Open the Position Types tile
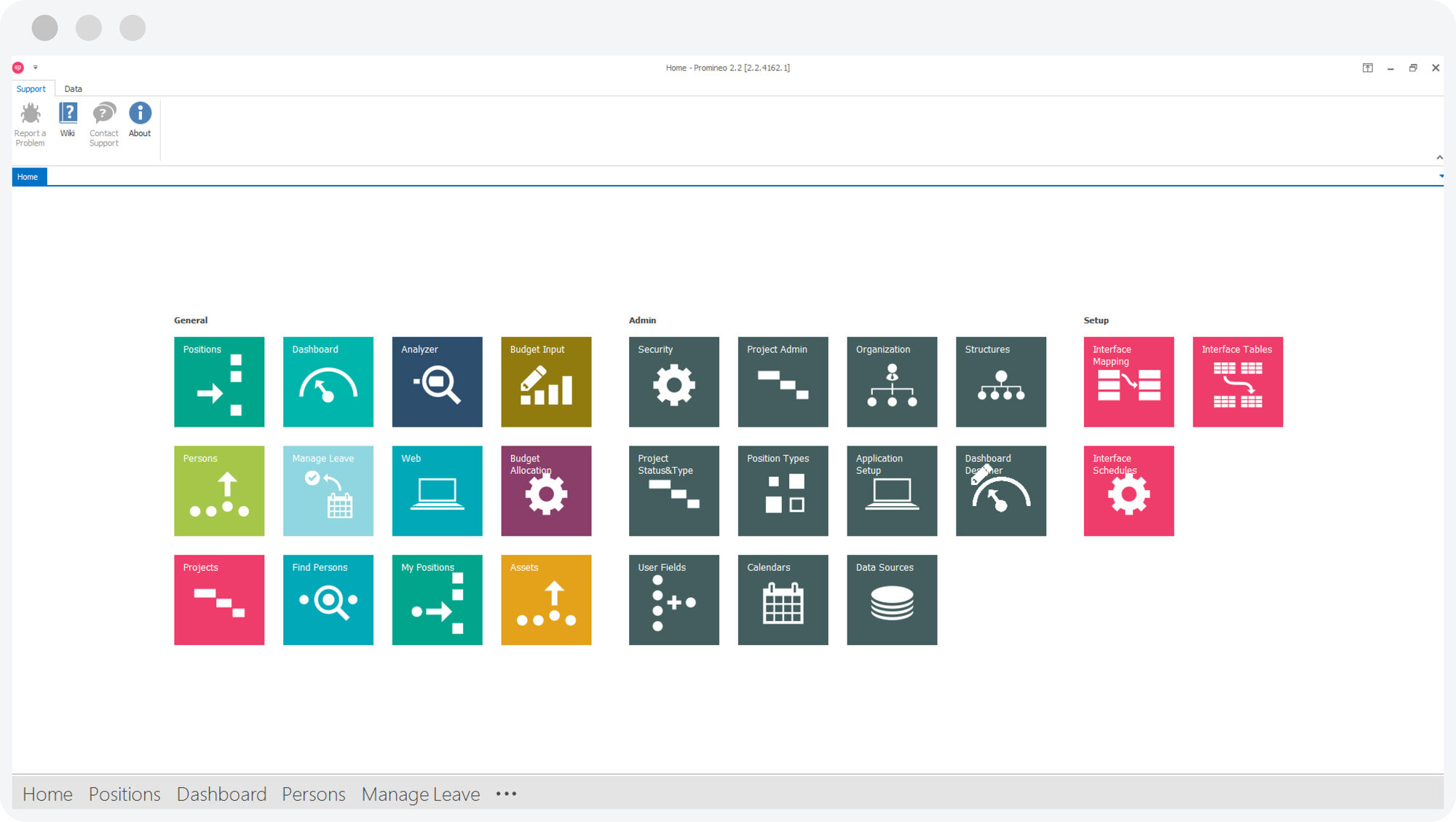The width and height of the screenshot is (1456, 822). pos(783,491)
